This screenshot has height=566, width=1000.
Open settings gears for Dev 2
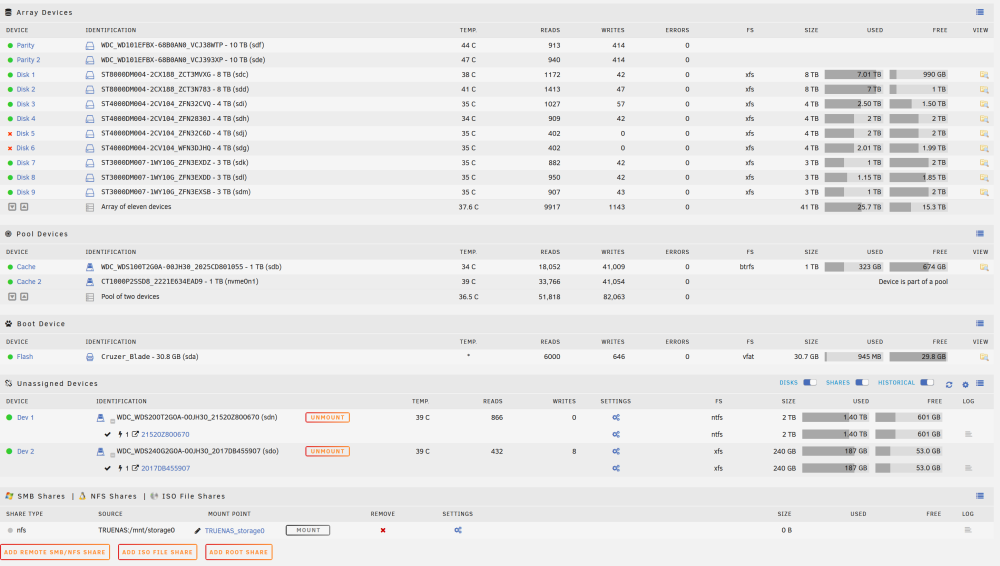616,451
